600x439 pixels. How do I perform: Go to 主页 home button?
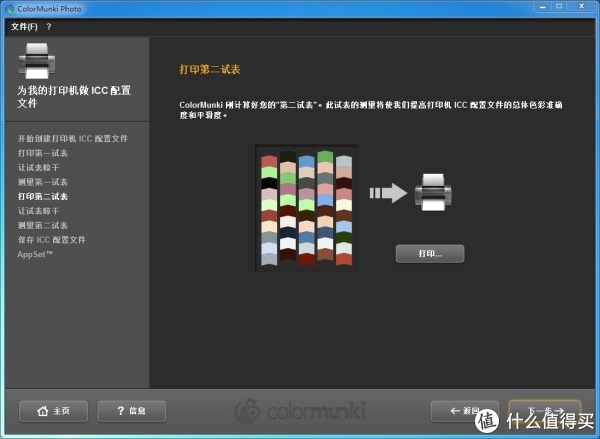tap(53, 411)
